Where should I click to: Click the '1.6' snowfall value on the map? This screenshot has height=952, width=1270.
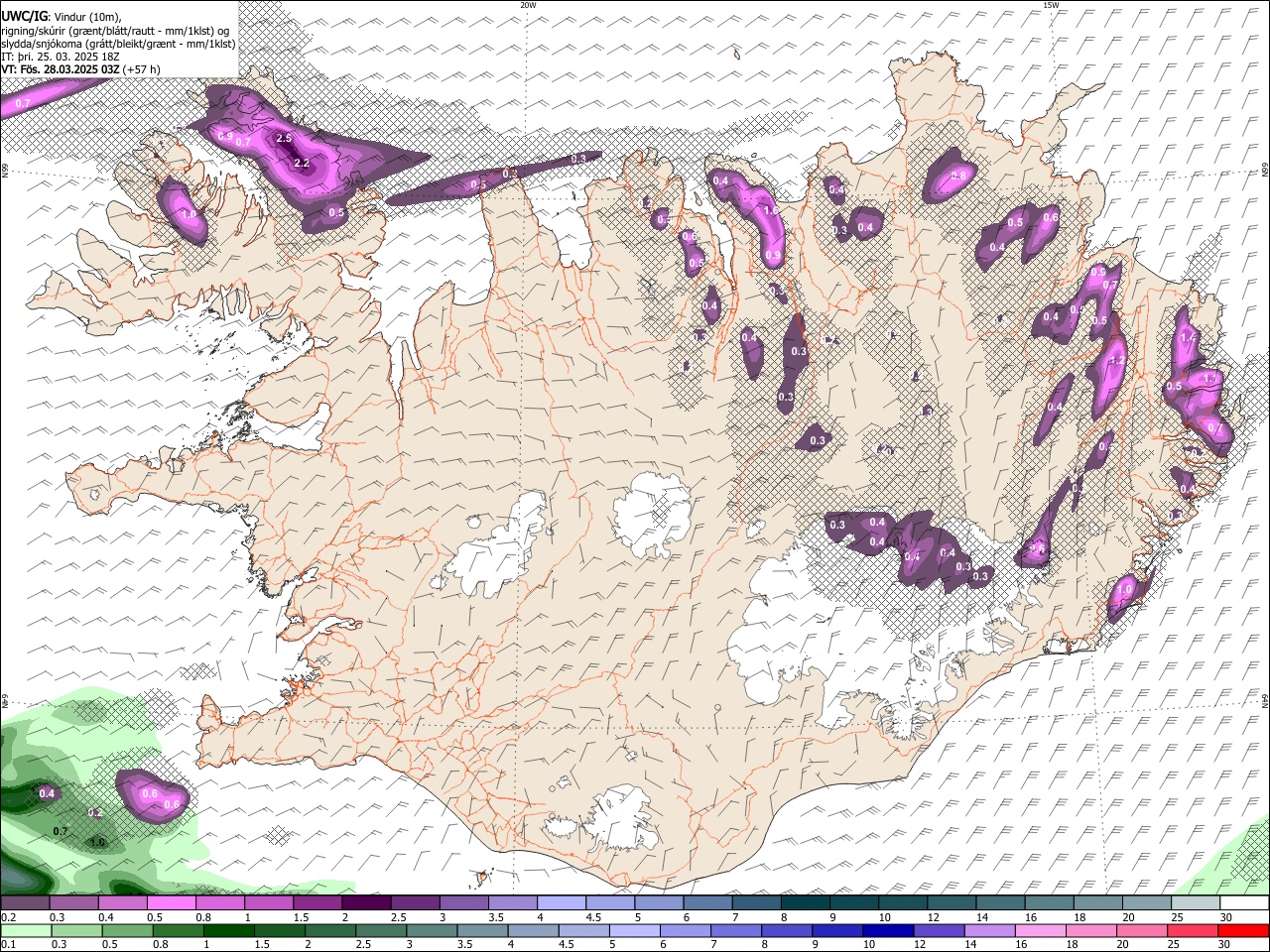click(770, 210)
